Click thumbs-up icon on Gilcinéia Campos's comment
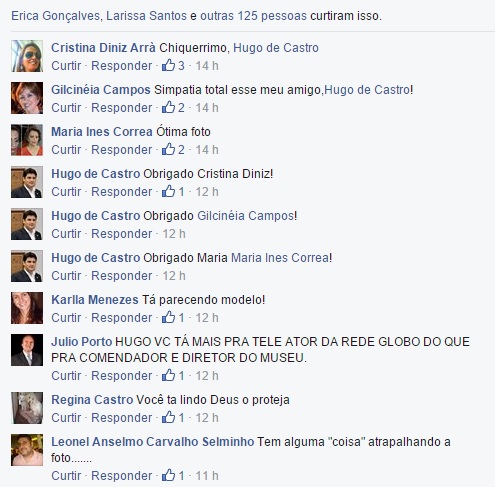Viewport: 497px width, 488px height. 168,107
